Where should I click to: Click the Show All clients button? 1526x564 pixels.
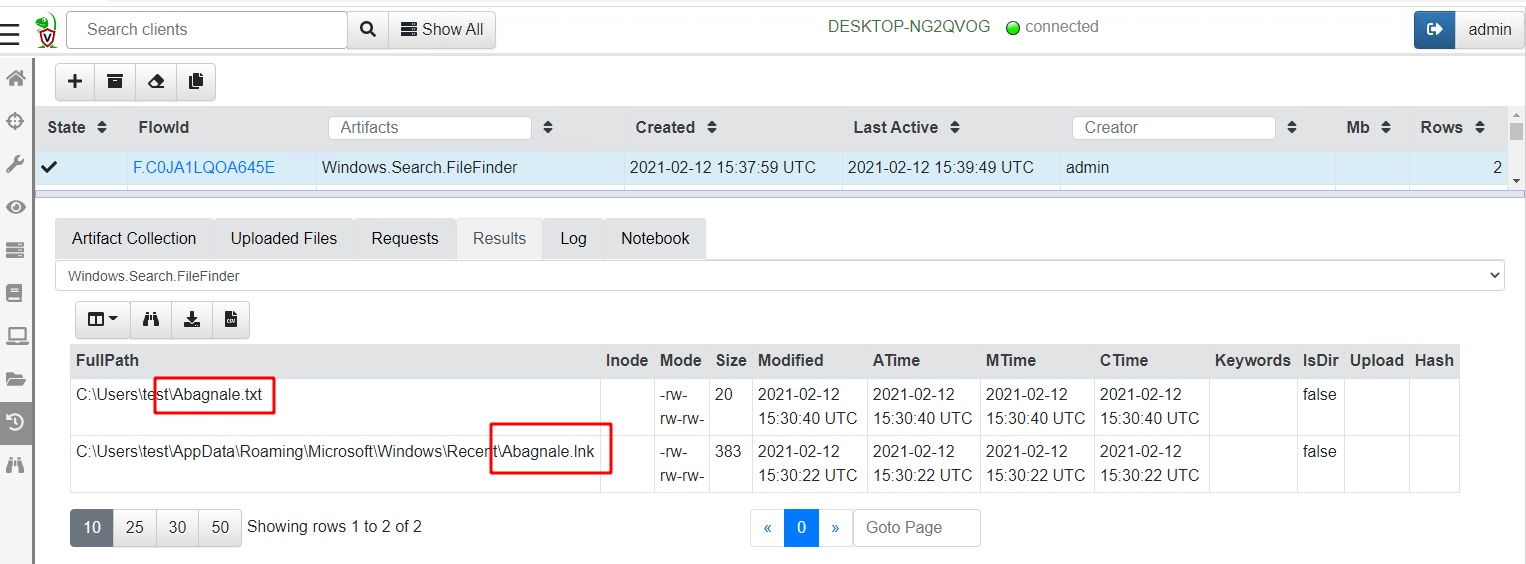(441, 30)
